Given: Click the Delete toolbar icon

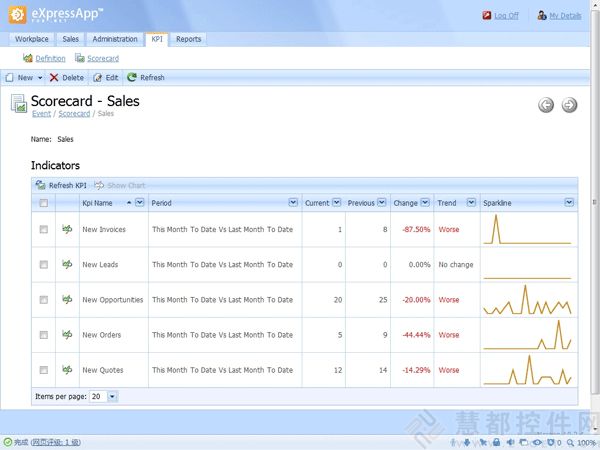Looking at the screenshot, I should 54,77.
